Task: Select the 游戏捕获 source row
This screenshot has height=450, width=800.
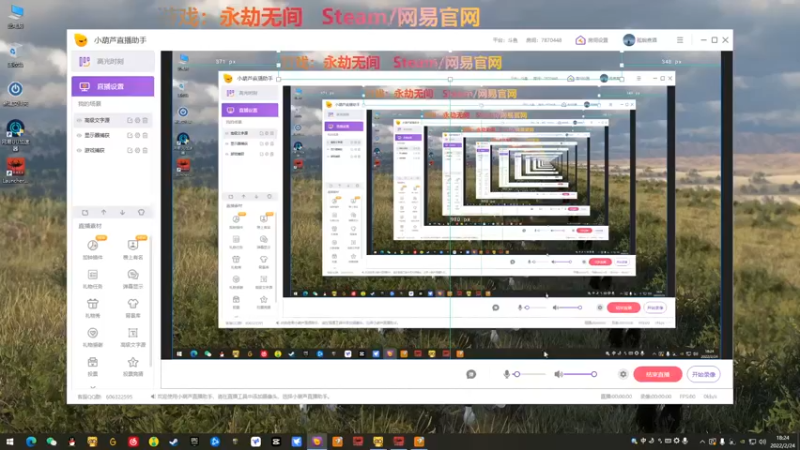Action: [x=112, y=151]
